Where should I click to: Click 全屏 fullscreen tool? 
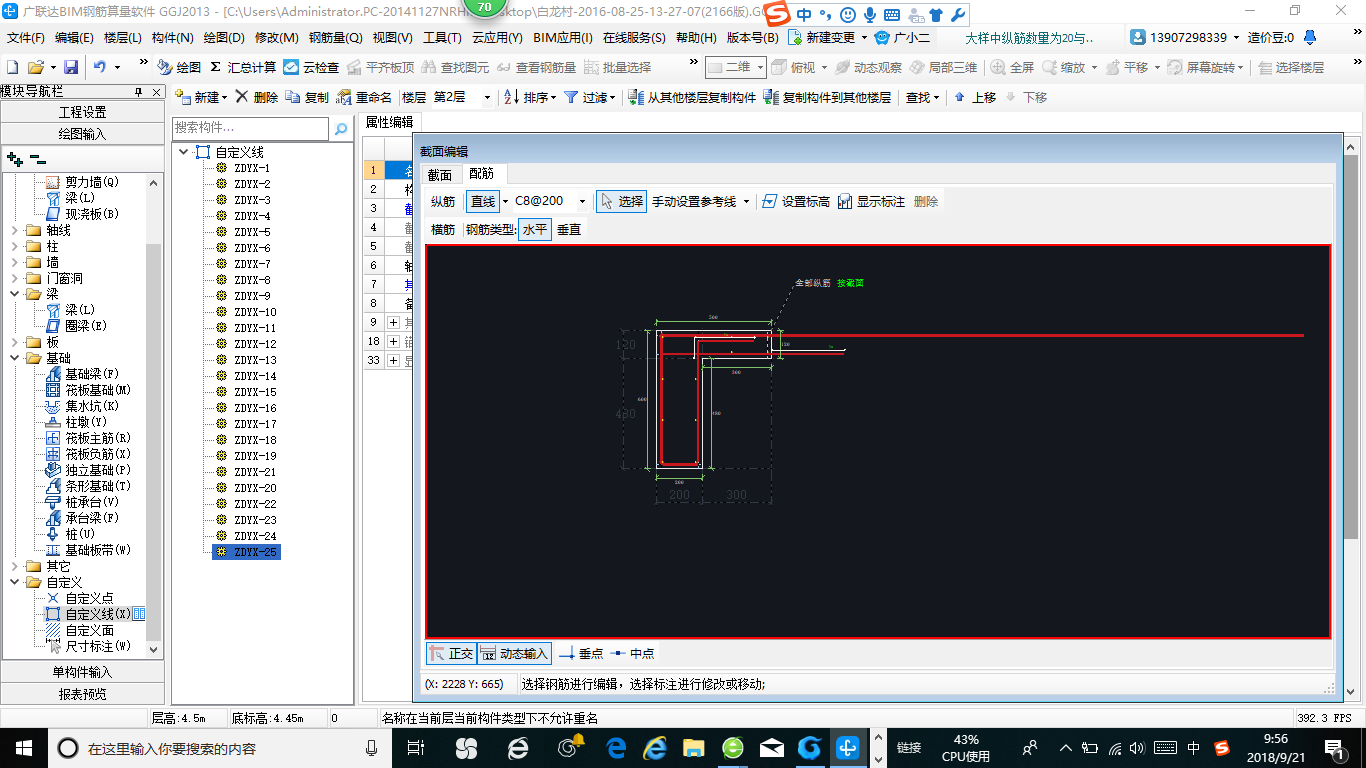coord(1013,67)
